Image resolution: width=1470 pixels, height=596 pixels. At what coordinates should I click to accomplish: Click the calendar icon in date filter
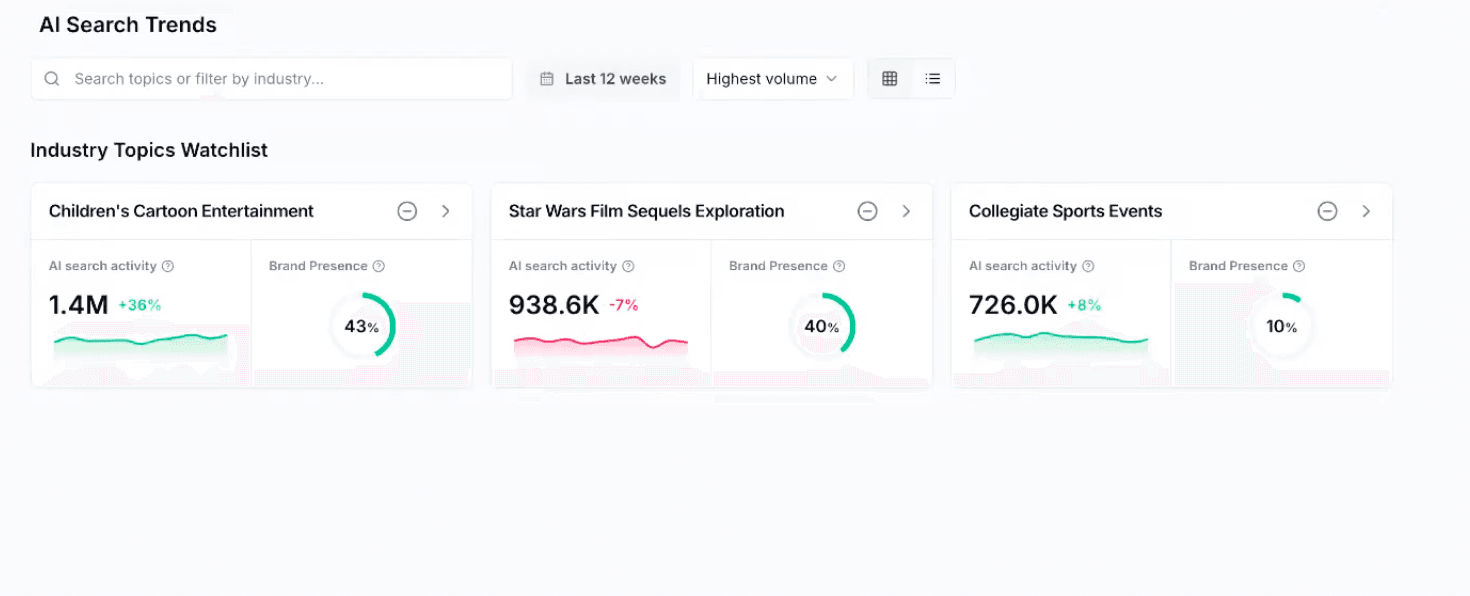click(547, 79)
